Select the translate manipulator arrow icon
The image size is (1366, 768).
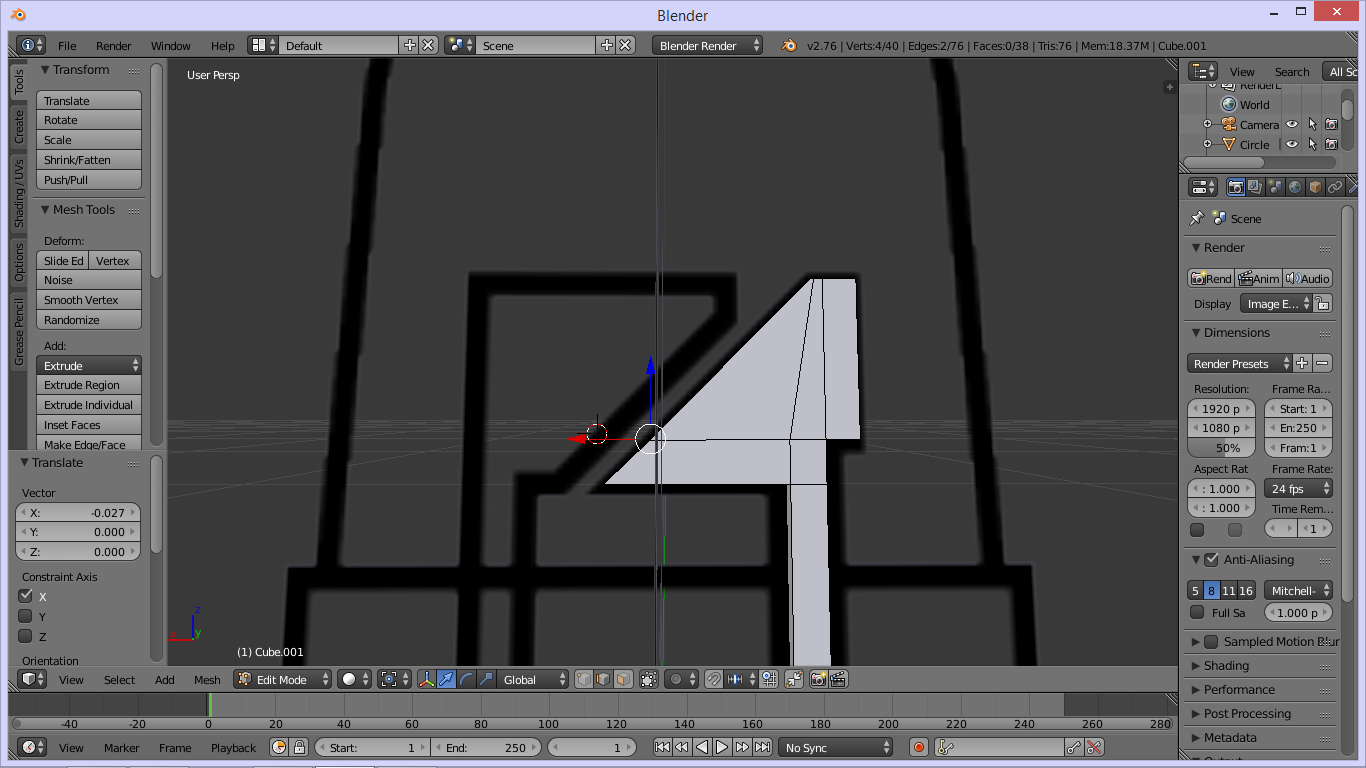(447, 679)
